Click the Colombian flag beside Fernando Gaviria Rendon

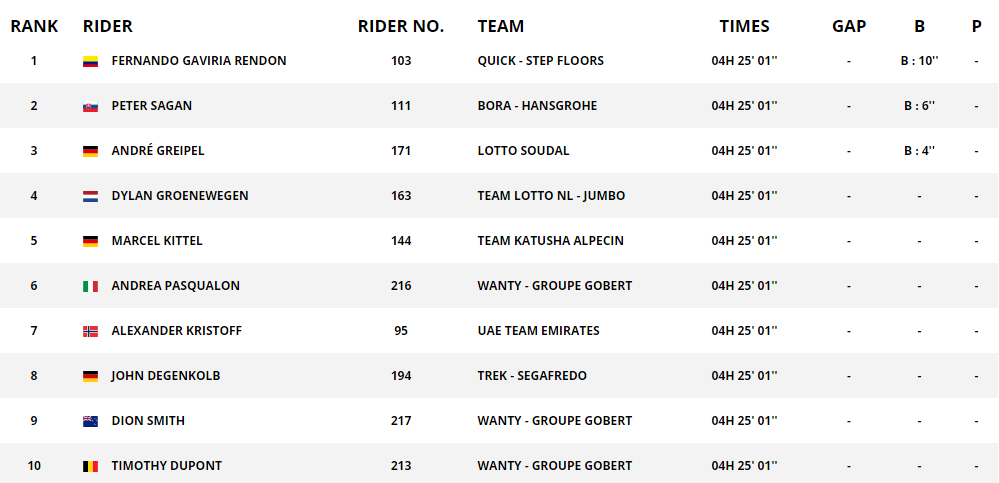pyautogui.click(x=90, y=61)
